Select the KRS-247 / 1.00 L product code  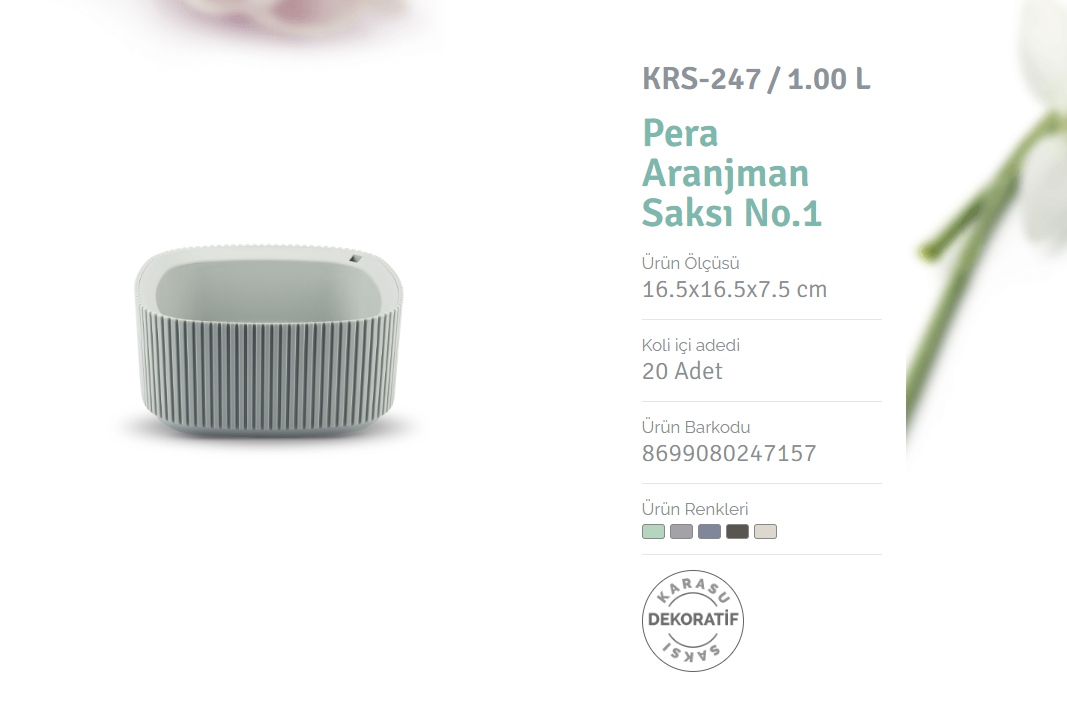click(756, 79)
